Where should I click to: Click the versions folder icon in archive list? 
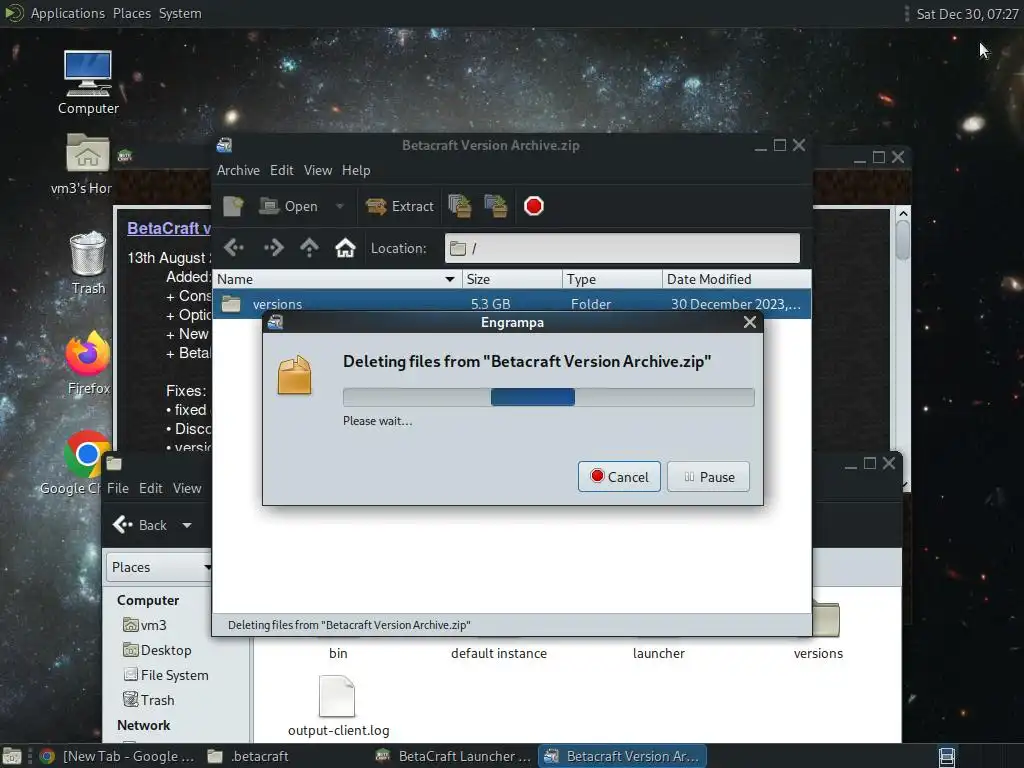[x=231, y=304]
